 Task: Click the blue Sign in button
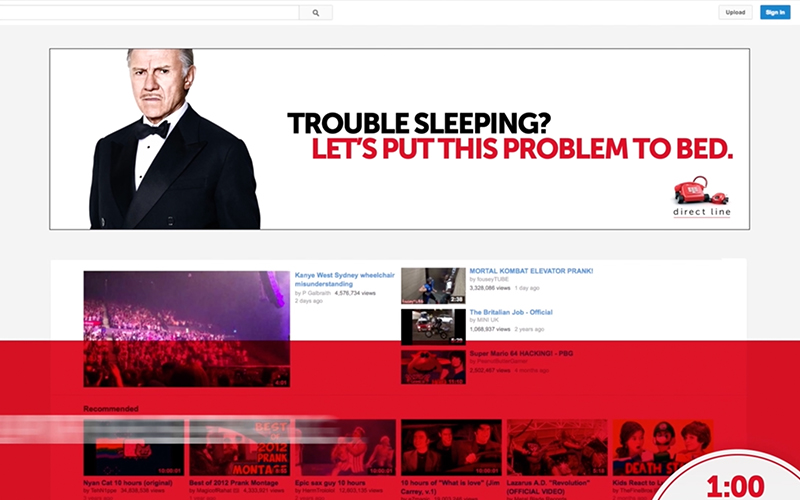tap(775, 12)
